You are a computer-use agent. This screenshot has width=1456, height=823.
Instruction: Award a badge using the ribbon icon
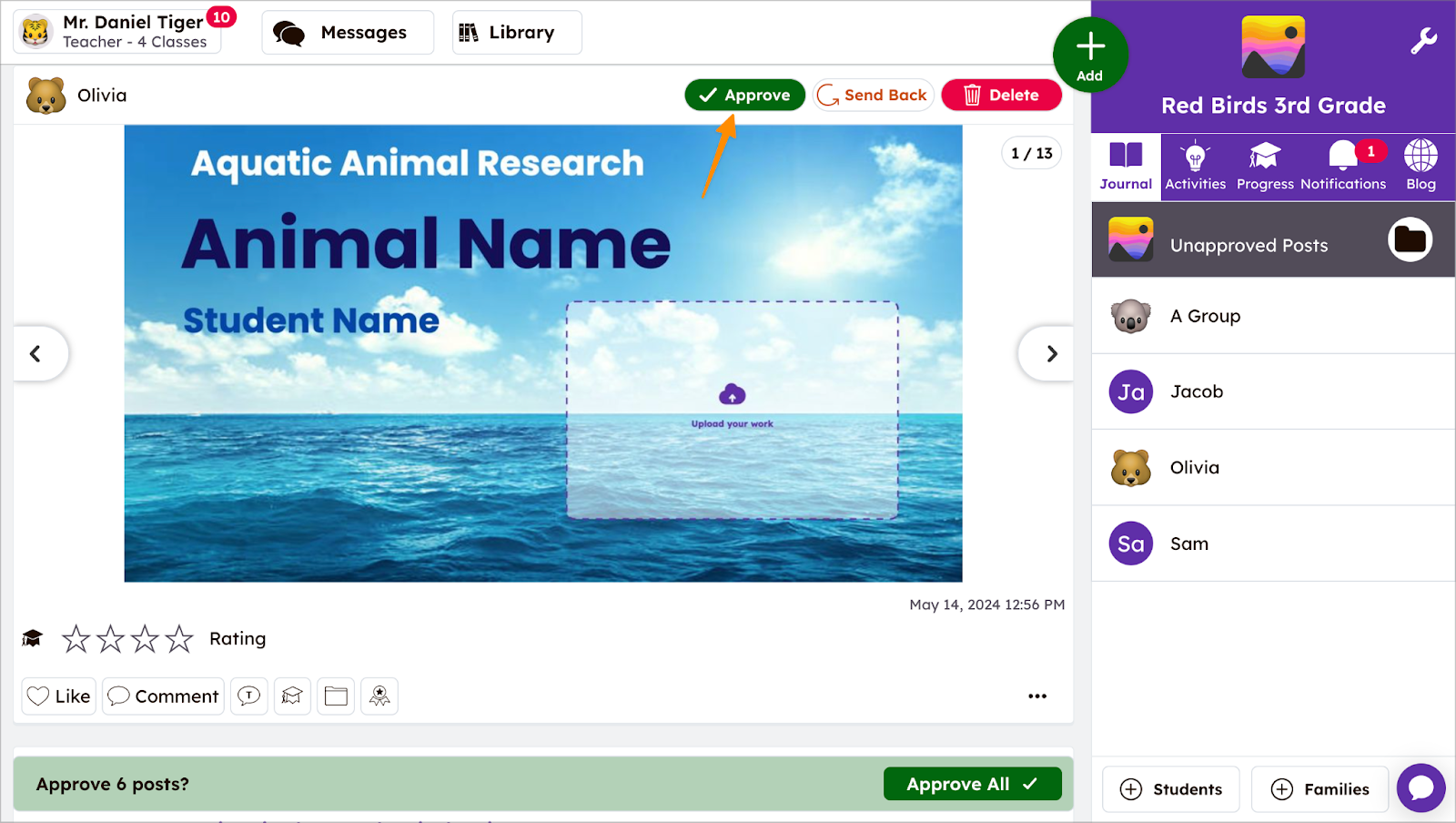pos(379,696)
